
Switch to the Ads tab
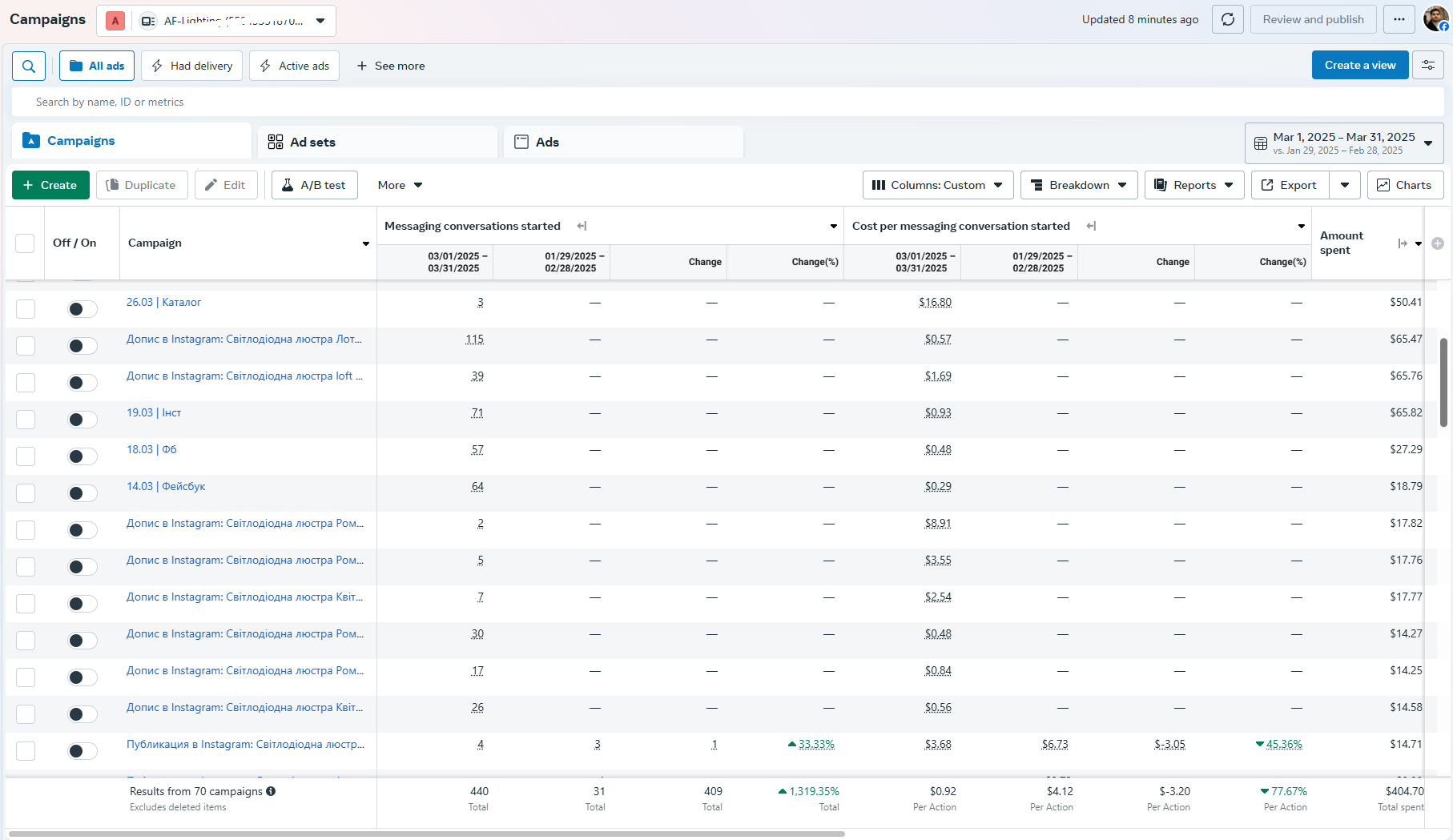click(623, 142)
